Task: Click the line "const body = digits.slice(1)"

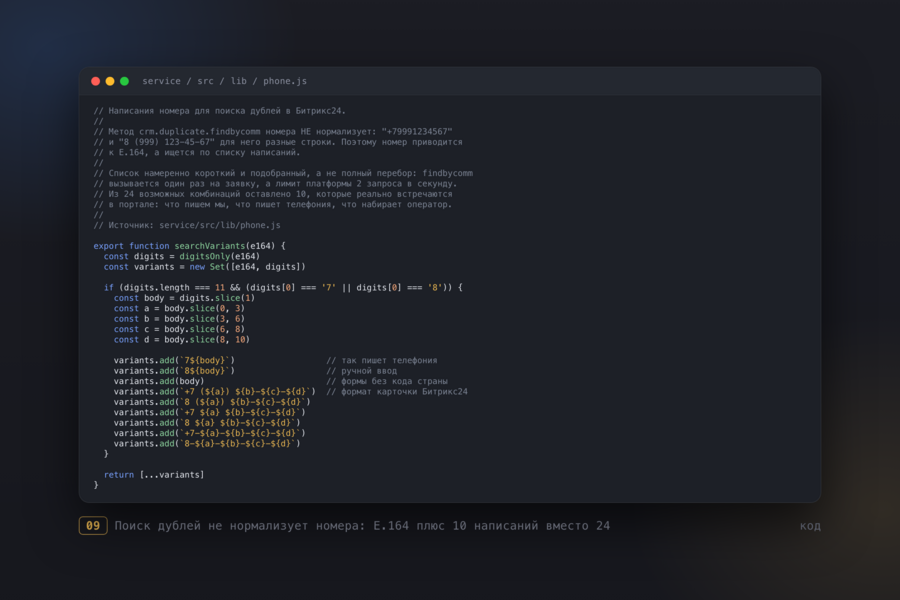Action: 184,298
